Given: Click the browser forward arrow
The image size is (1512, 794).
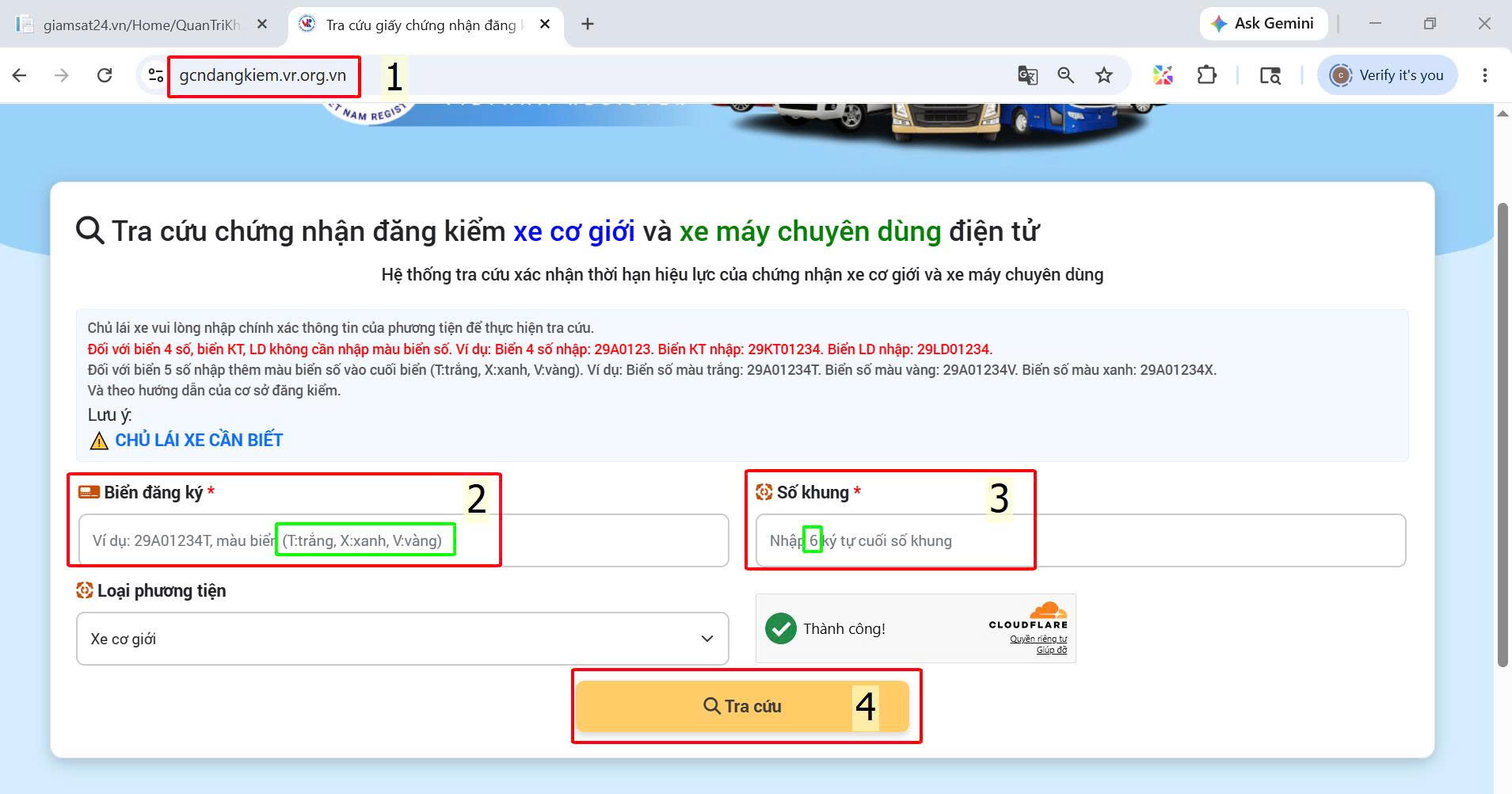Looking at the screenshot, I should tap(61, 75).
